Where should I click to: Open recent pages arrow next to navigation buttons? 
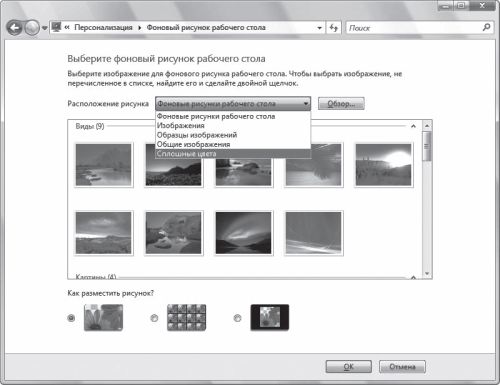(44, 28)
